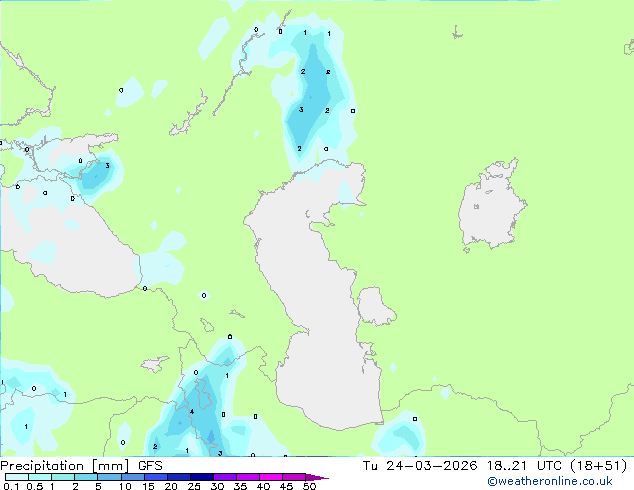Screen dimensions: 634x490
Task: Click the (18+51) forecast offset text
Action: (599, 466)
